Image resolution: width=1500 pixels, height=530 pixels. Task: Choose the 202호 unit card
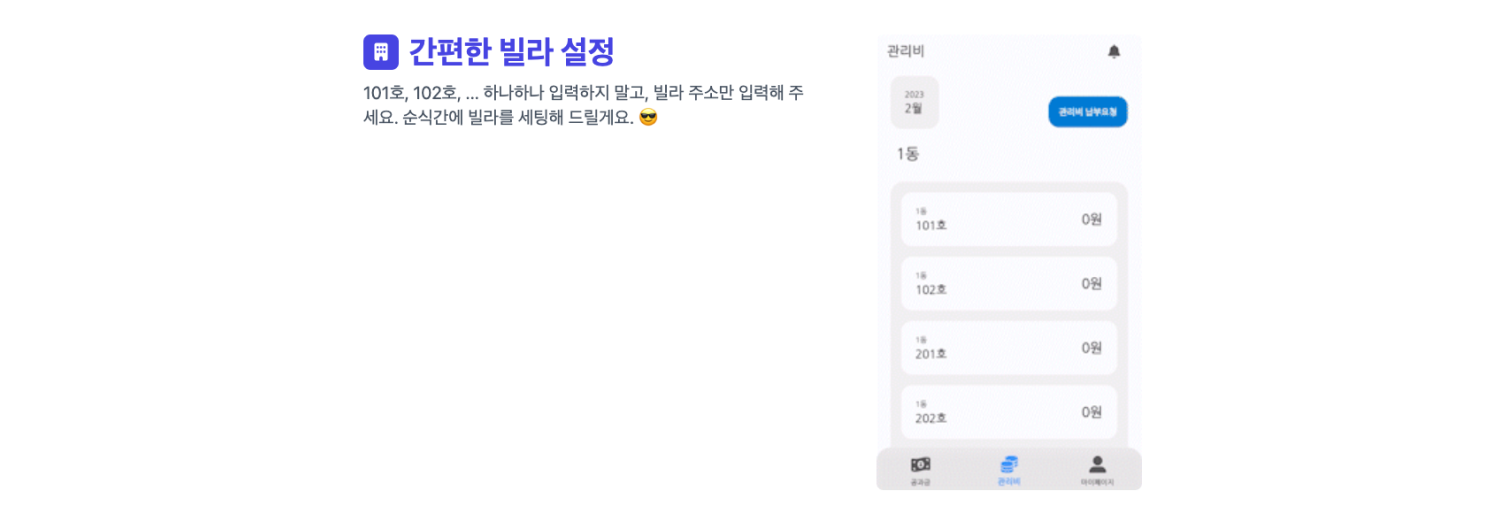1009,412
